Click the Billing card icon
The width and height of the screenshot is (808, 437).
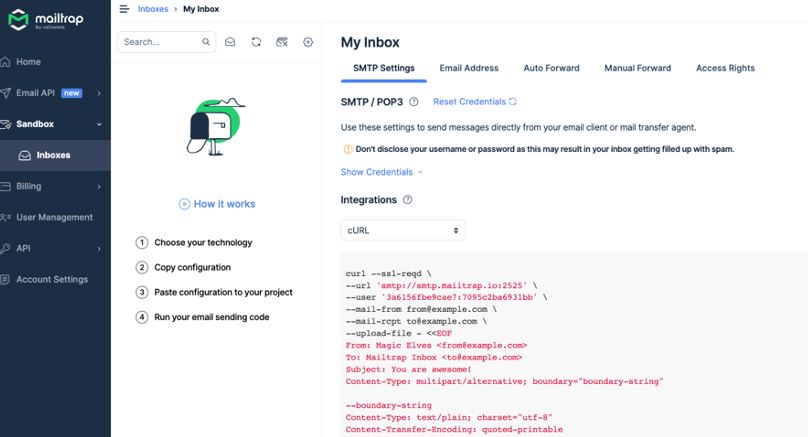coord(5,186)
